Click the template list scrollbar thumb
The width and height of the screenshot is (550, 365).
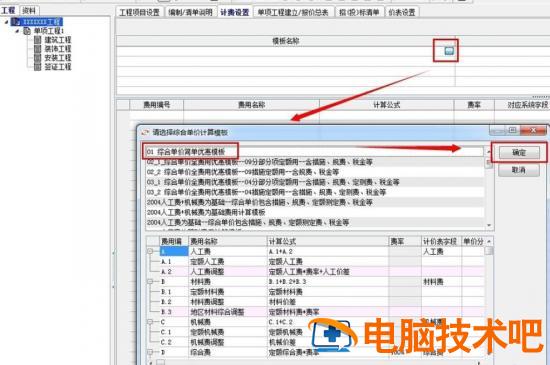tap(489, 164)
